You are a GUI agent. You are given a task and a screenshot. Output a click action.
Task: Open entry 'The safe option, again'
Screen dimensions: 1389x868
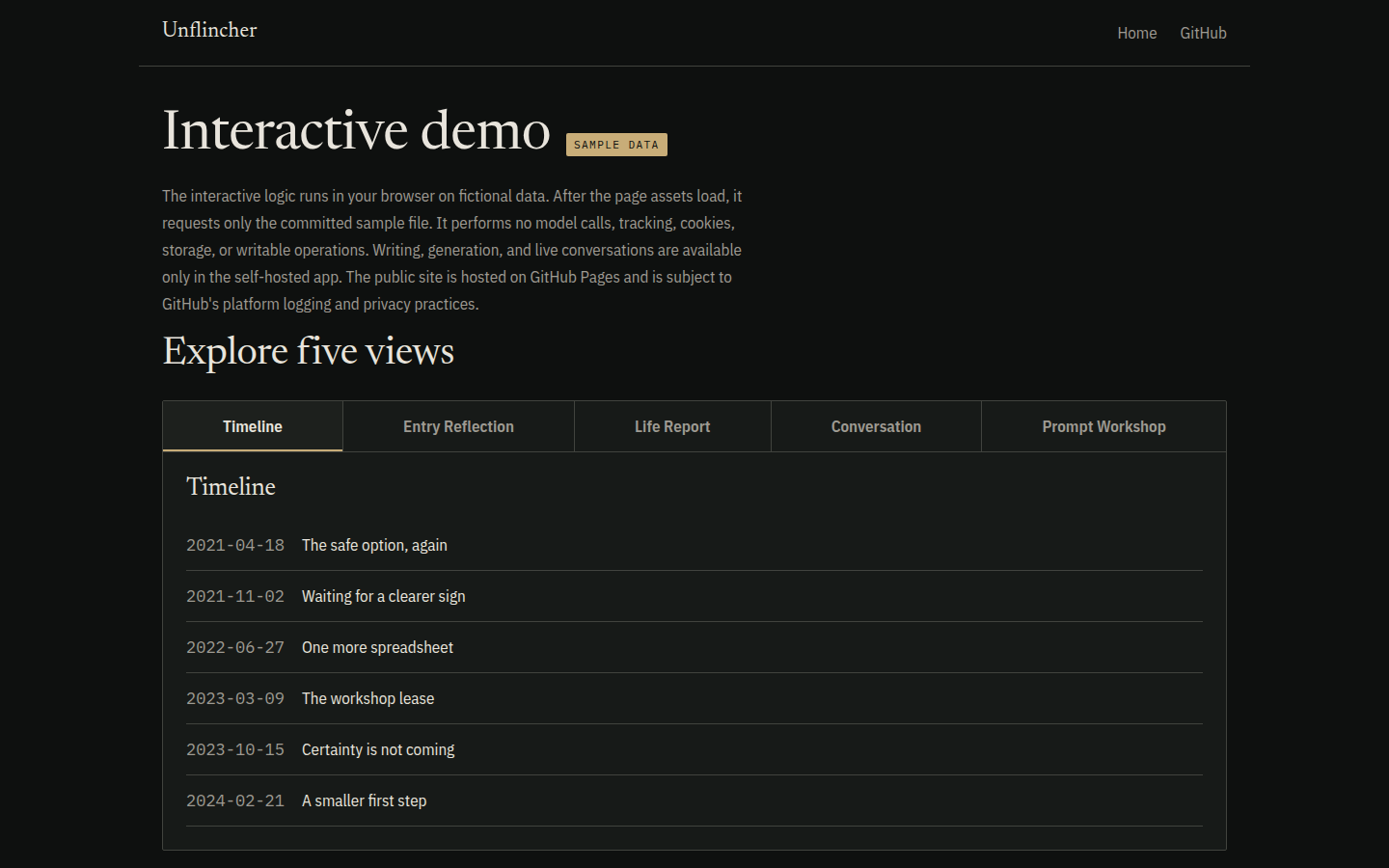point(694,545)
